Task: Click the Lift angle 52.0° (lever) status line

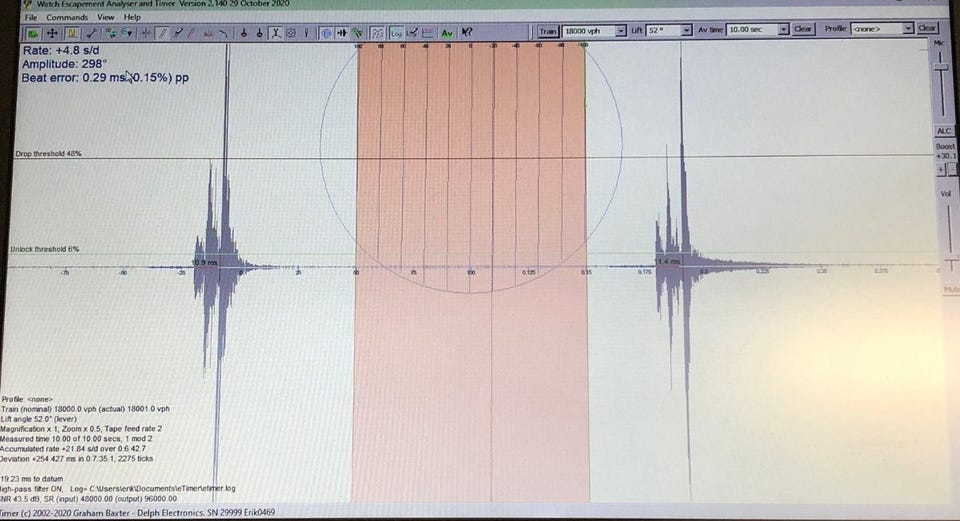Action: click(x=39, y=419)
